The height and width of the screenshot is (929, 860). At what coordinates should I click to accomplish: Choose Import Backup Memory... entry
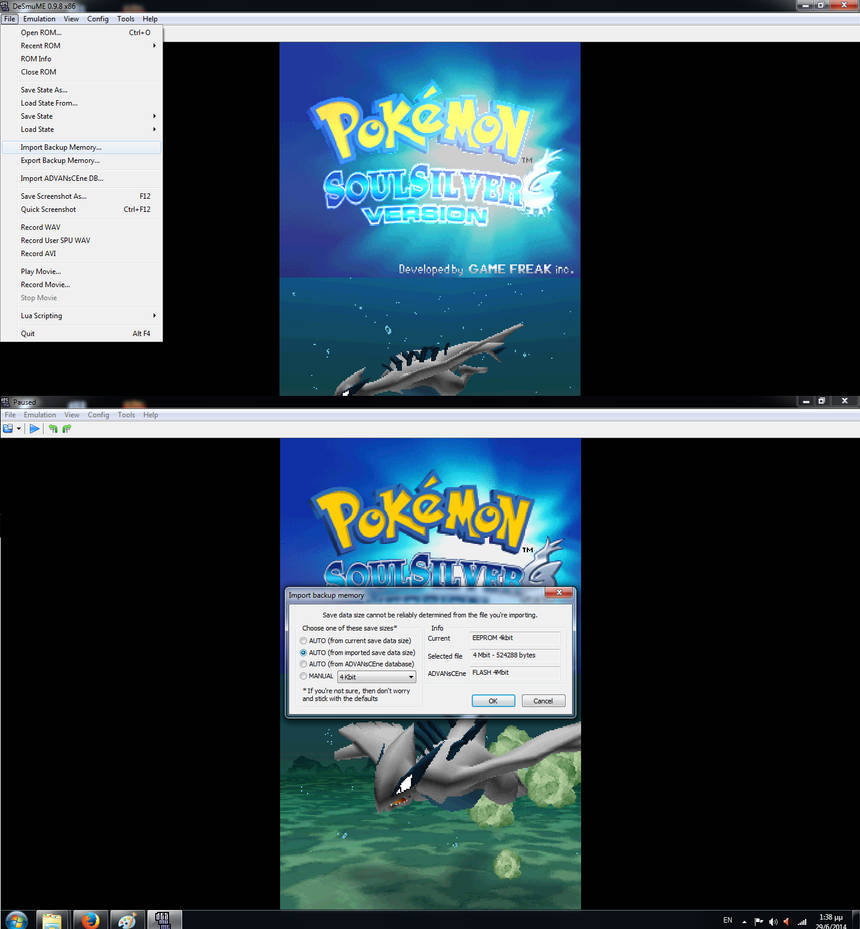(82, 147)
